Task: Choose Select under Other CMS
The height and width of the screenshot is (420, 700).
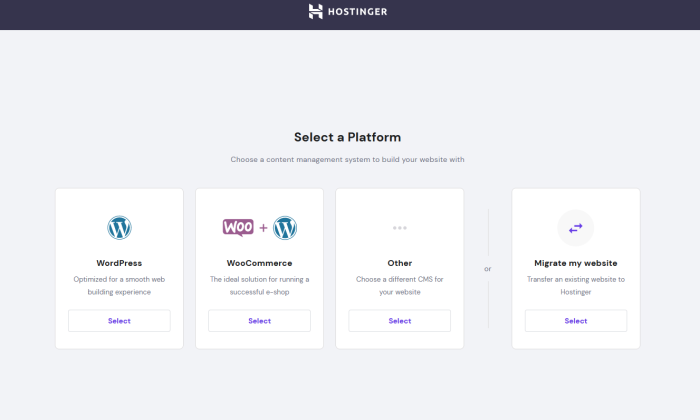Action: [x=400, y=321]
